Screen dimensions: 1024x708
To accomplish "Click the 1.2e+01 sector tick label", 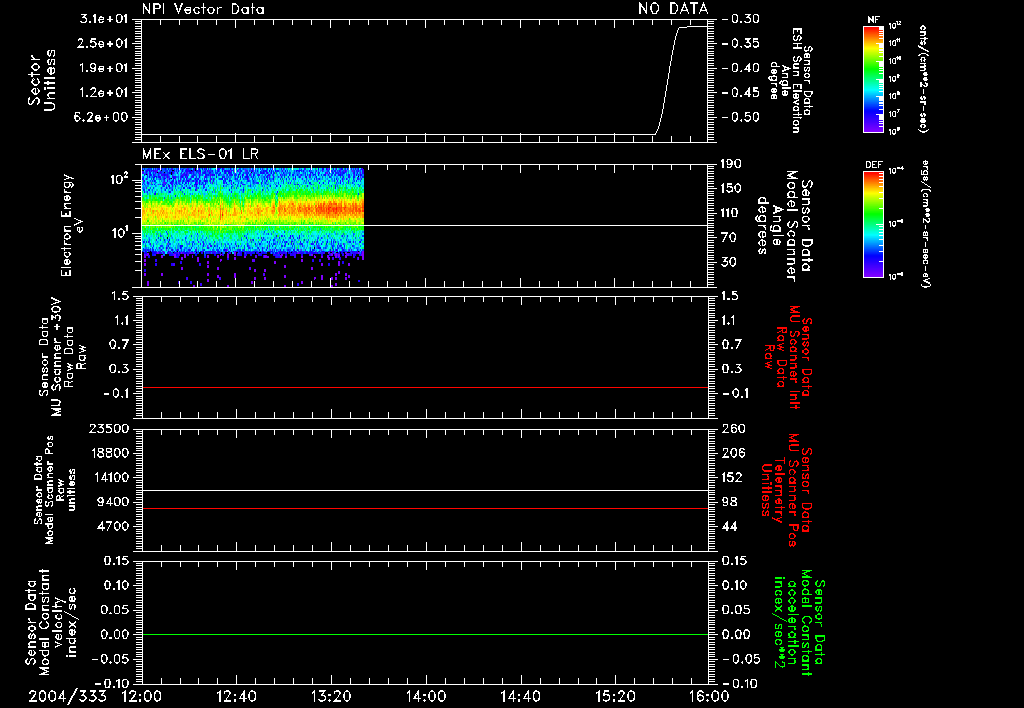I will click(104, 92).
